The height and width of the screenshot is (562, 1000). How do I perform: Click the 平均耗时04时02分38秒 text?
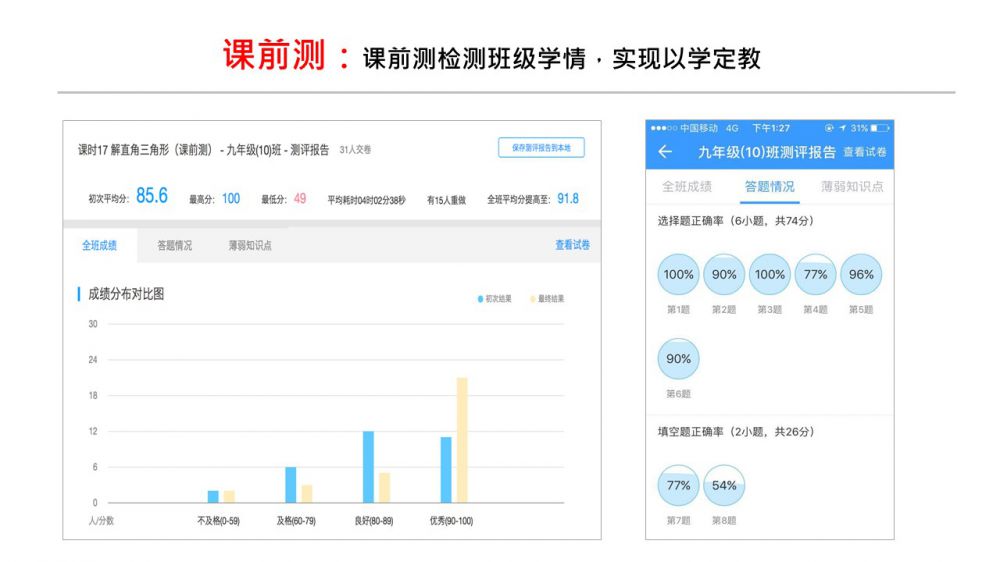coord(367,200)
